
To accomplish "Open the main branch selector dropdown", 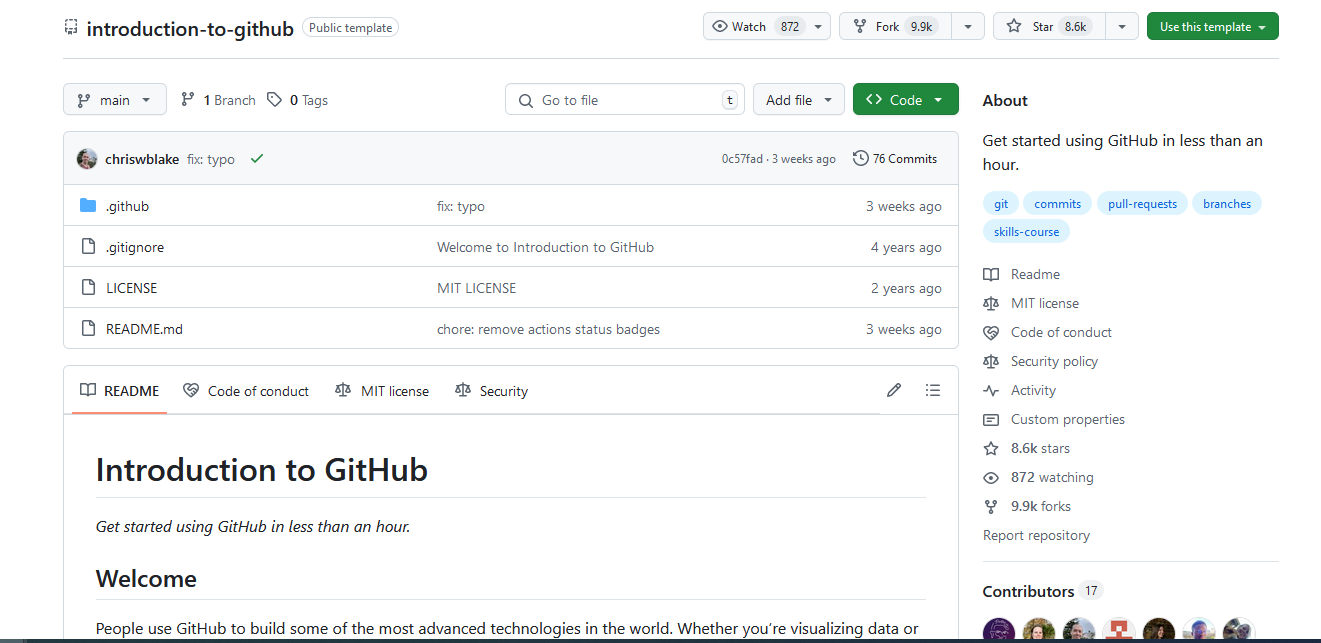I will (x=114, y=100).
